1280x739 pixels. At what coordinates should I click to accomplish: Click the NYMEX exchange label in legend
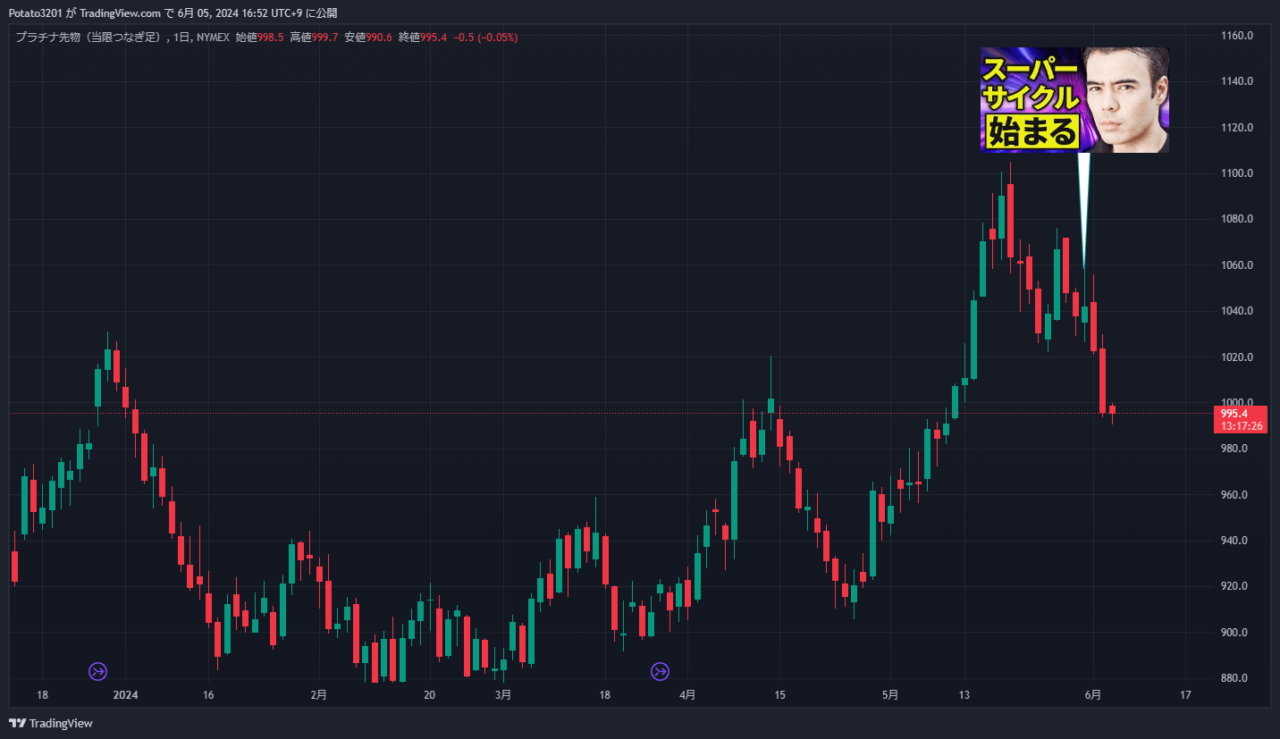(213, 37)
